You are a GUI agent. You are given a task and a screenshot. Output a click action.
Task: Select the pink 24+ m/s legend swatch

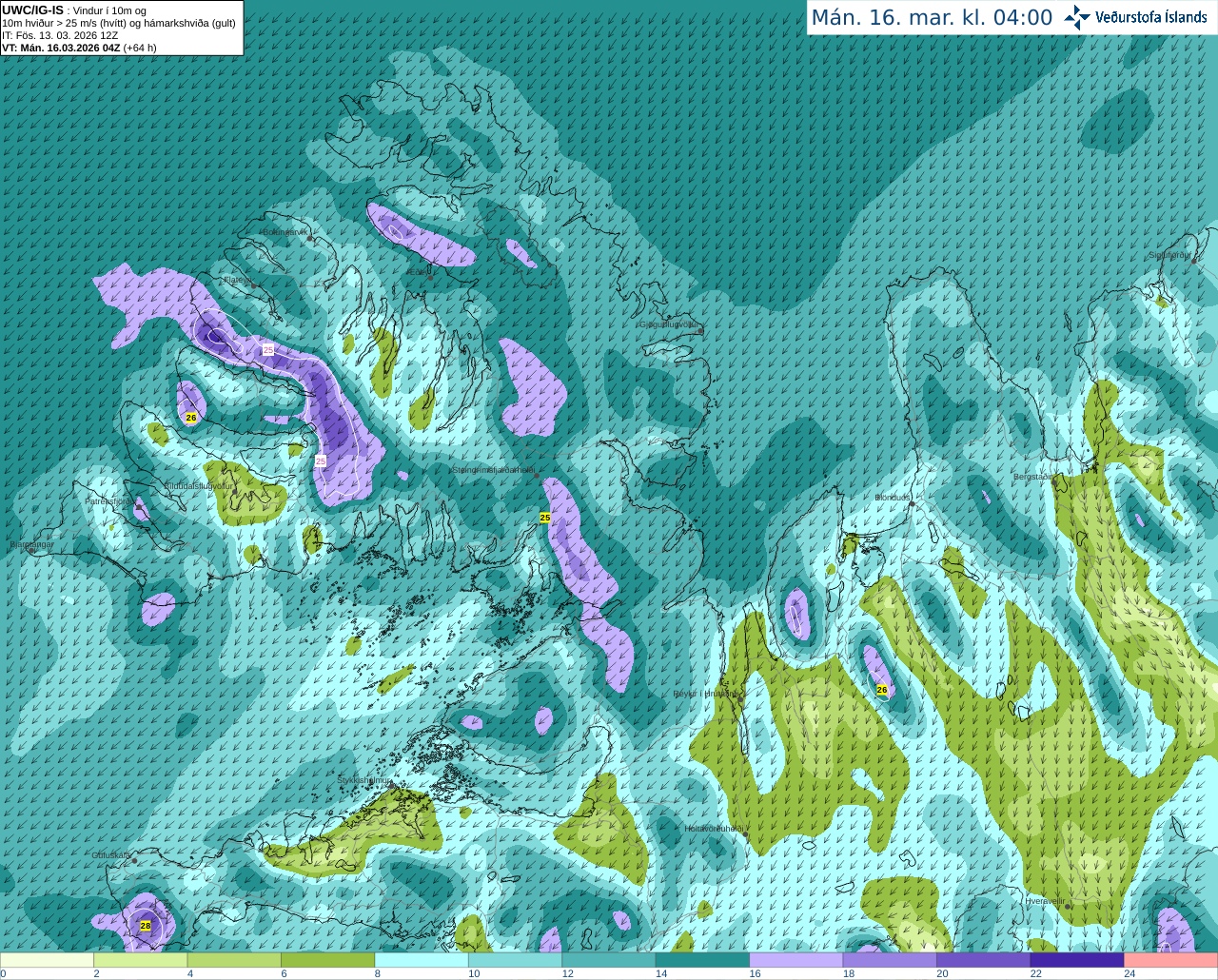tap(1171, 960)
